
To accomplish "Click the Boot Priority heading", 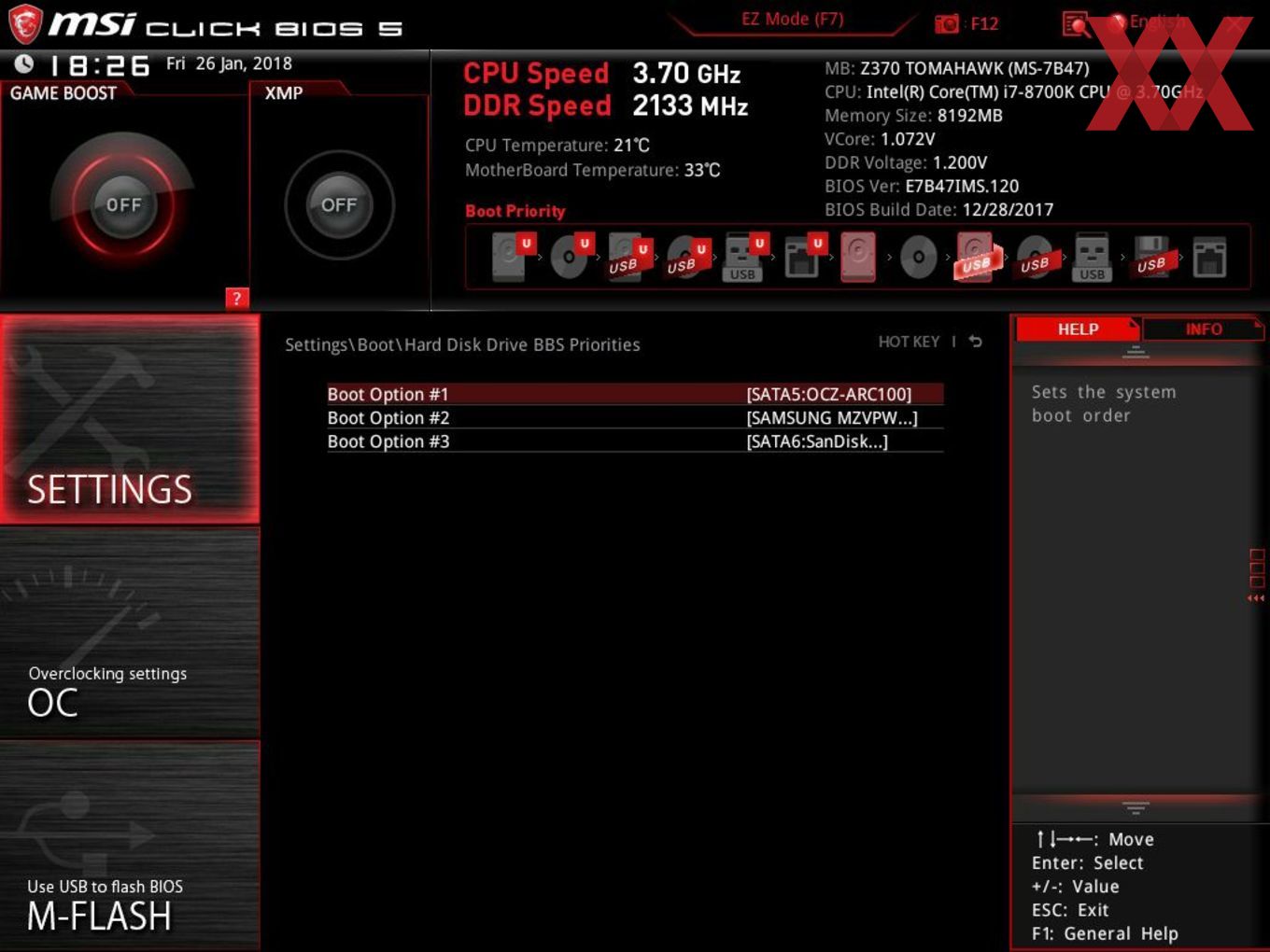I will click(515, 211).
